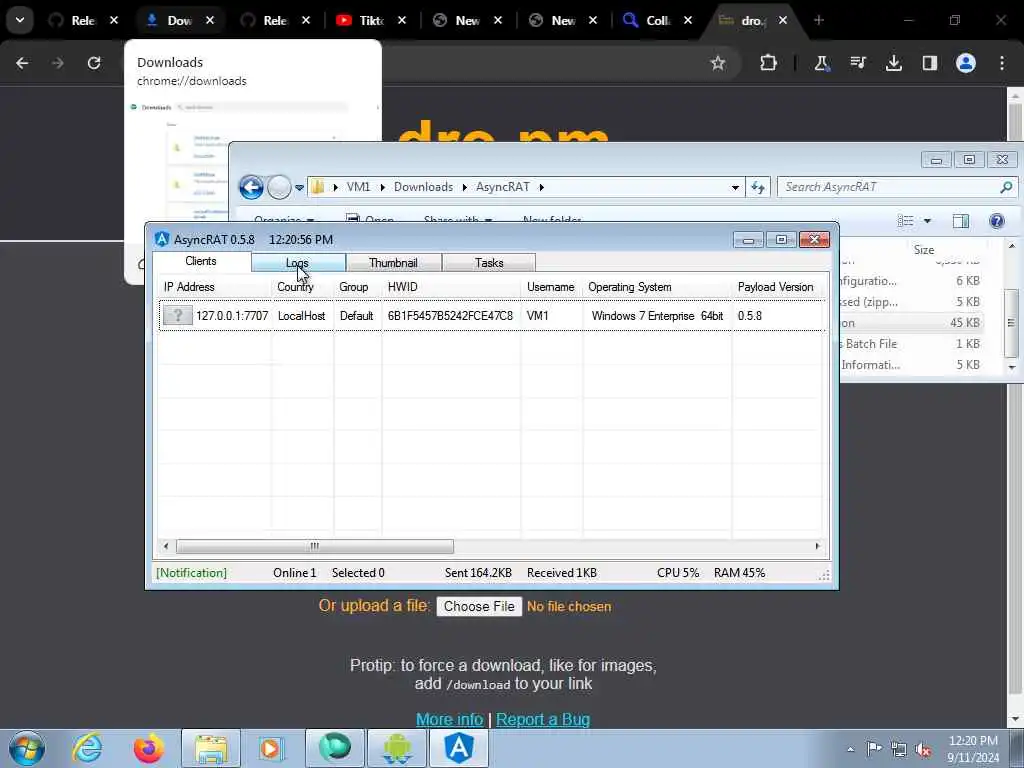Switch to the Logs tab in AsyncRAT
The width and height of the screenshot is (1024, 768).
tap(298, 263)
